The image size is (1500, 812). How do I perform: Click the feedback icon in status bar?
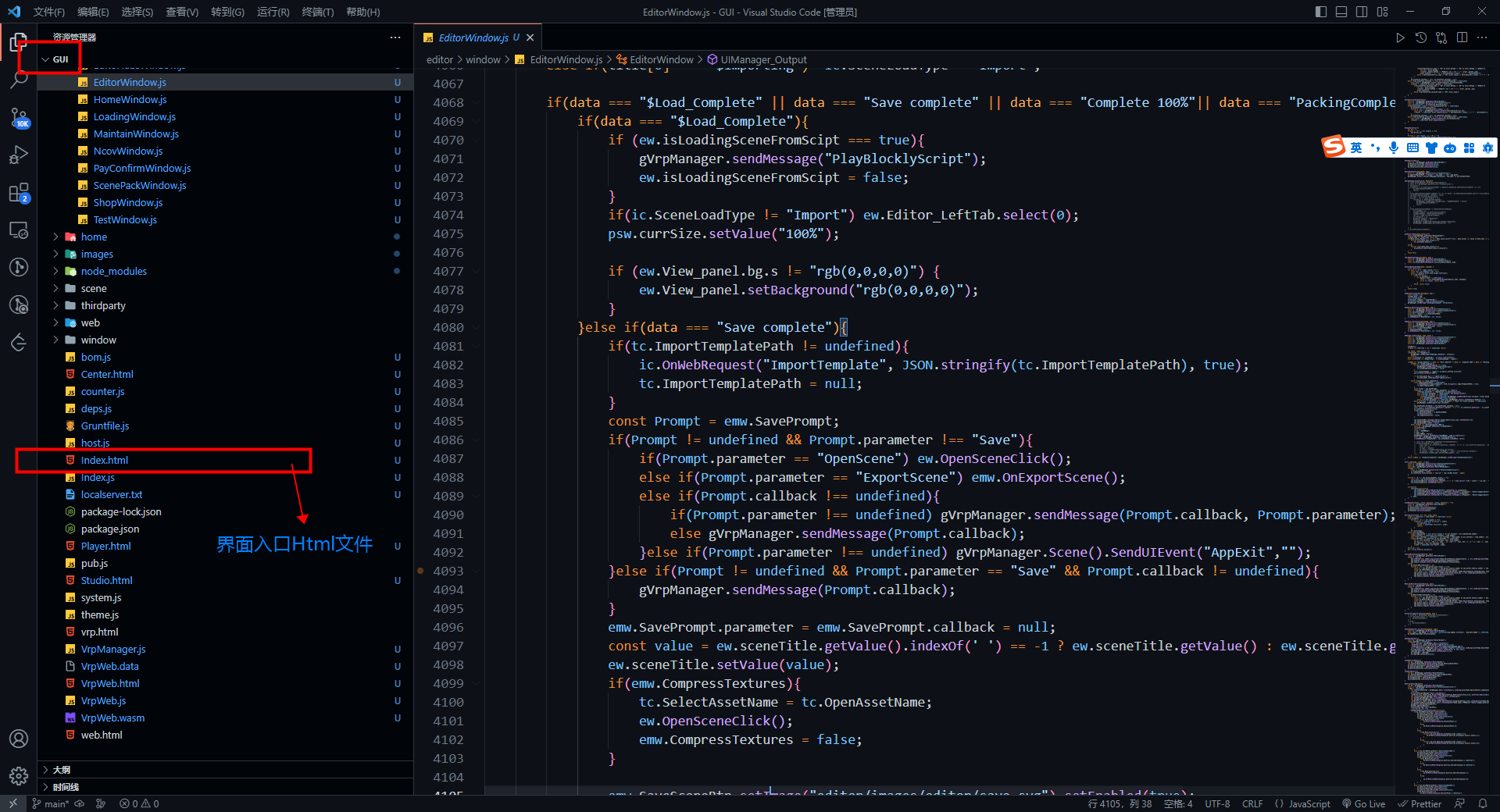pos(1460,803)
